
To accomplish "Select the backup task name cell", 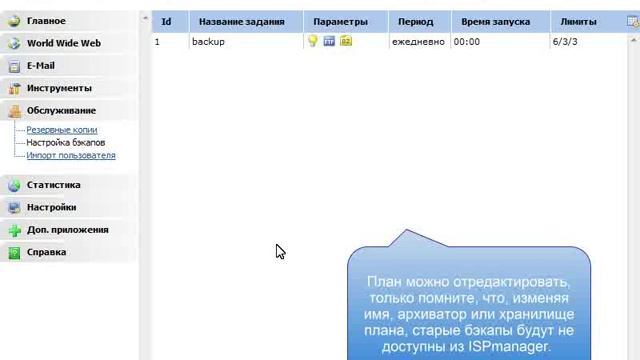I will [246, 42].
